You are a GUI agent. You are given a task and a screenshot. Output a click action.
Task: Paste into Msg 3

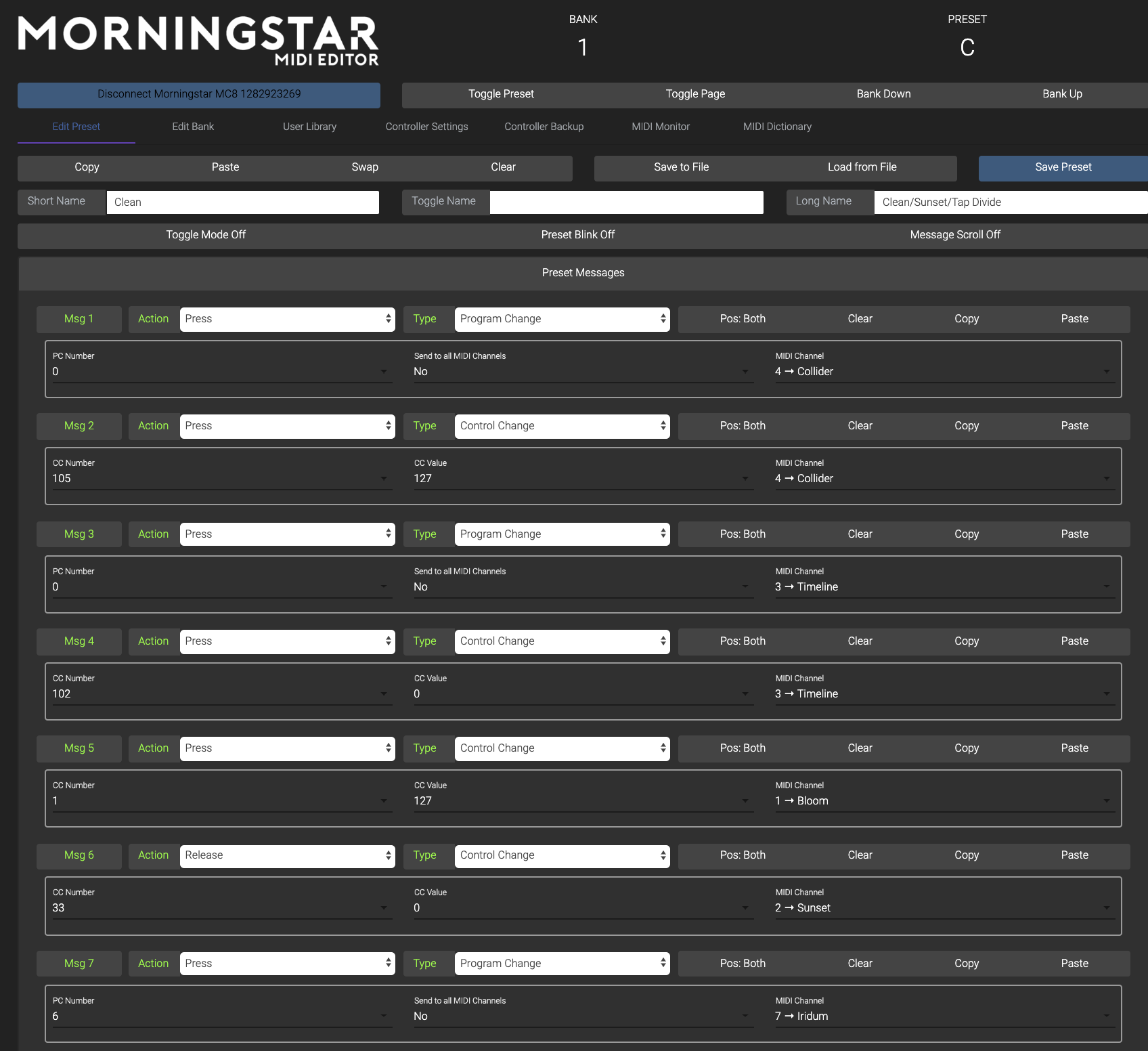1074,534
